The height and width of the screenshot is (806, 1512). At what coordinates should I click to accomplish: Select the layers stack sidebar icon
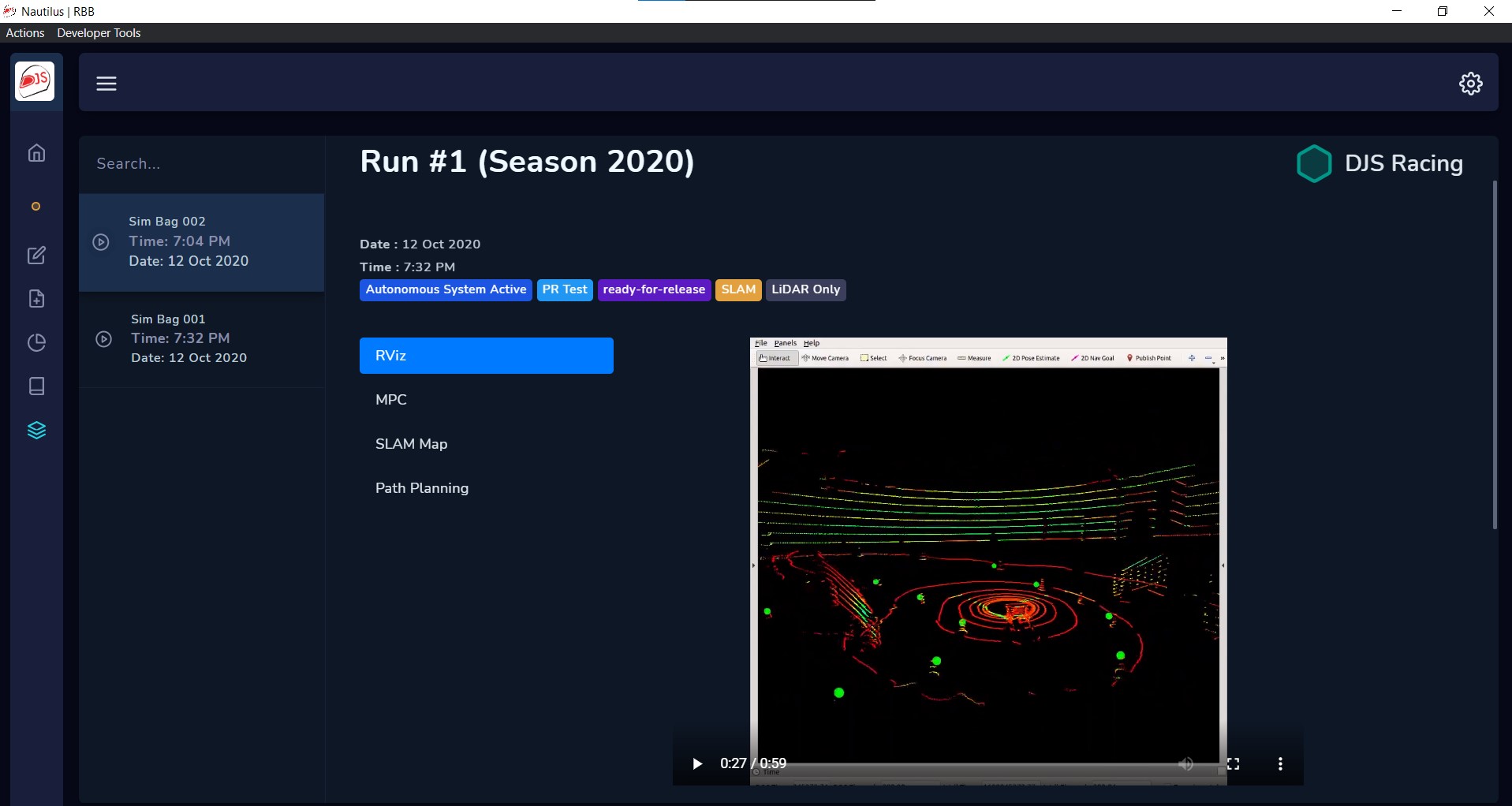point(36,431)
